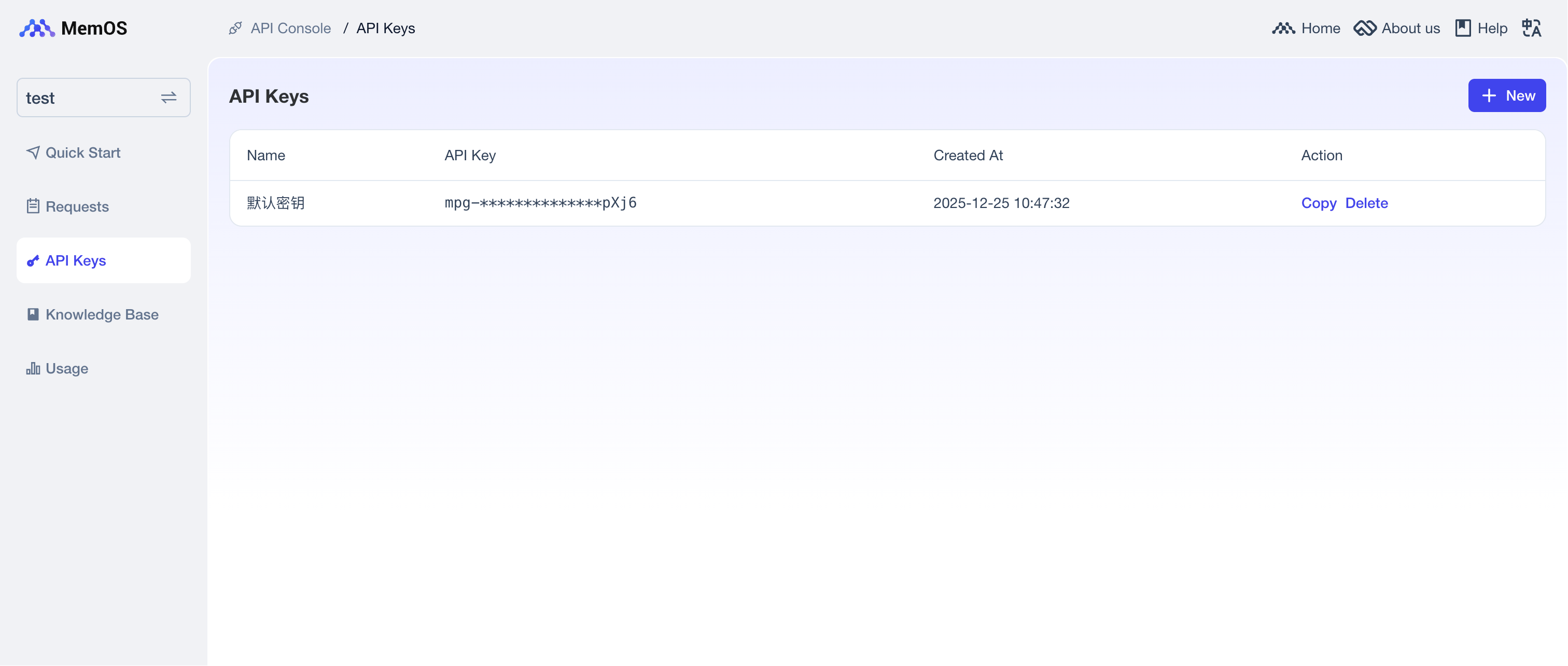Open the Requests sidebar menu item
Image resolution: width=1568 pixels, height=666 pixels.
(77, 206)
